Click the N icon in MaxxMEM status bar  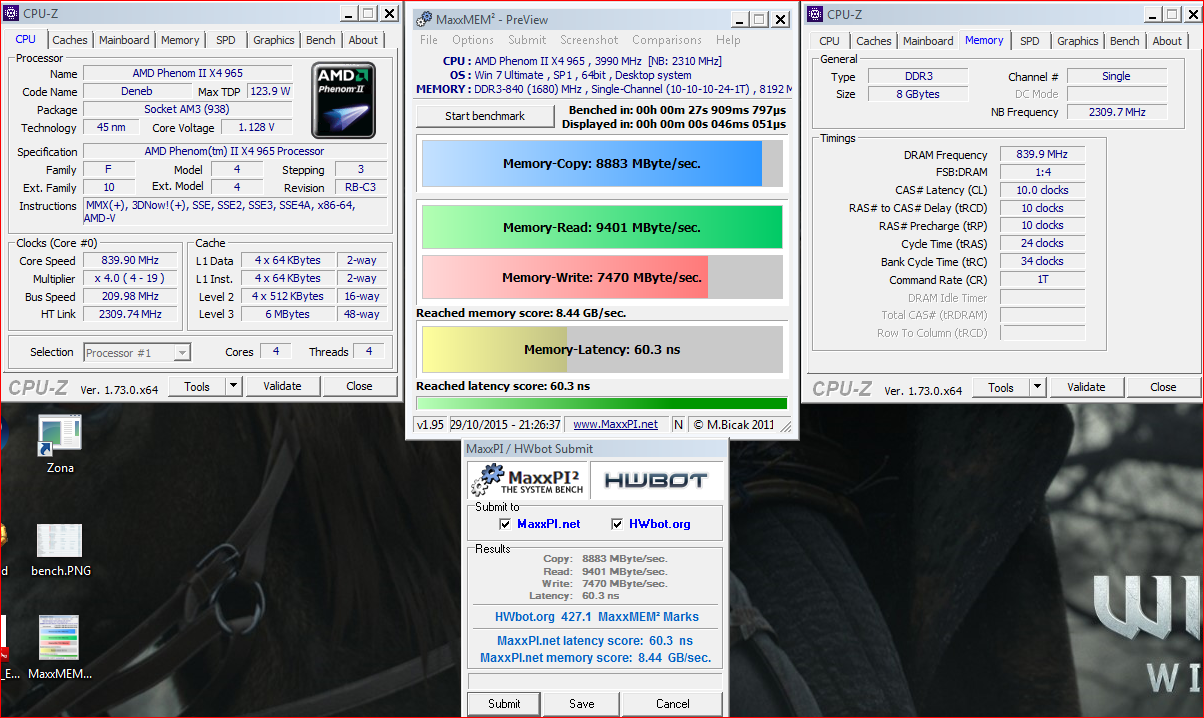click(679, 424)
